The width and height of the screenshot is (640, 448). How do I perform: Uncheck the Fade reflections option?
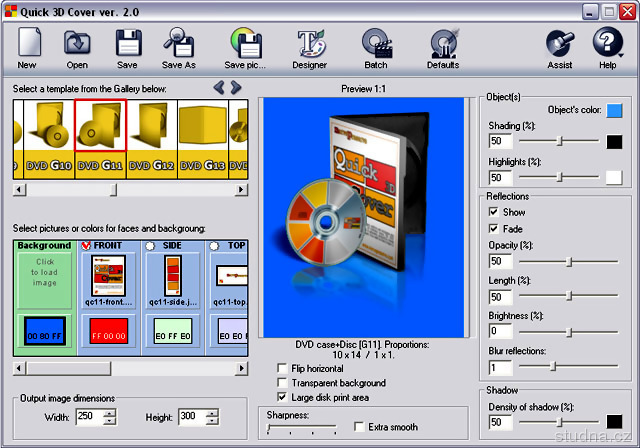(x=493, y=228)
